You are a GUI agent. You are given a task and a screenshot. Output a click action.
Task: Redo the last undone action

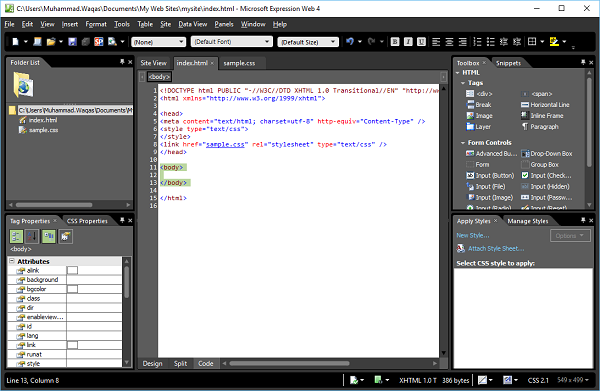pos(371,41)
